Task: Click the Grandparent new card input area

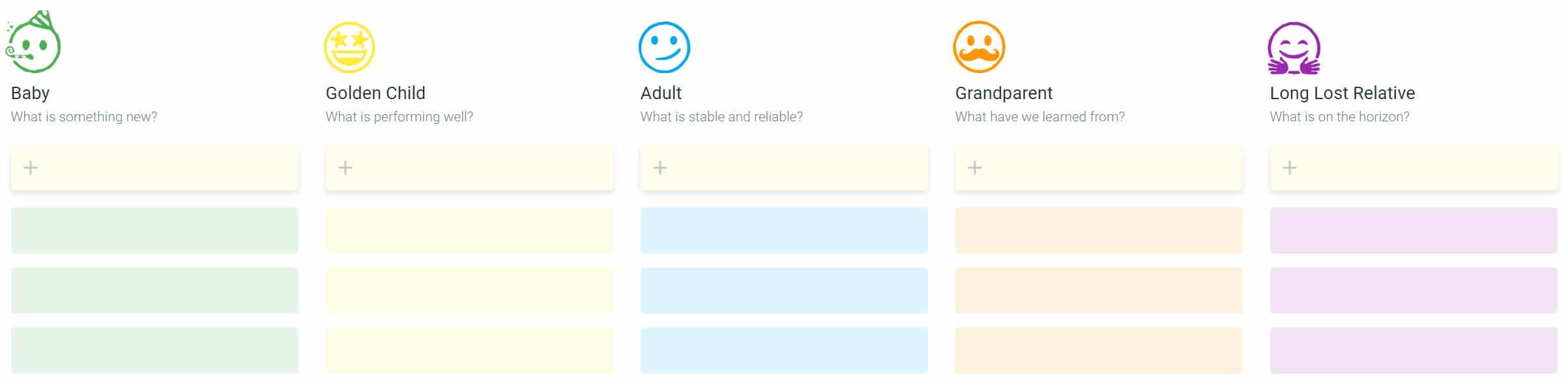Action: tap(1099, 168)
